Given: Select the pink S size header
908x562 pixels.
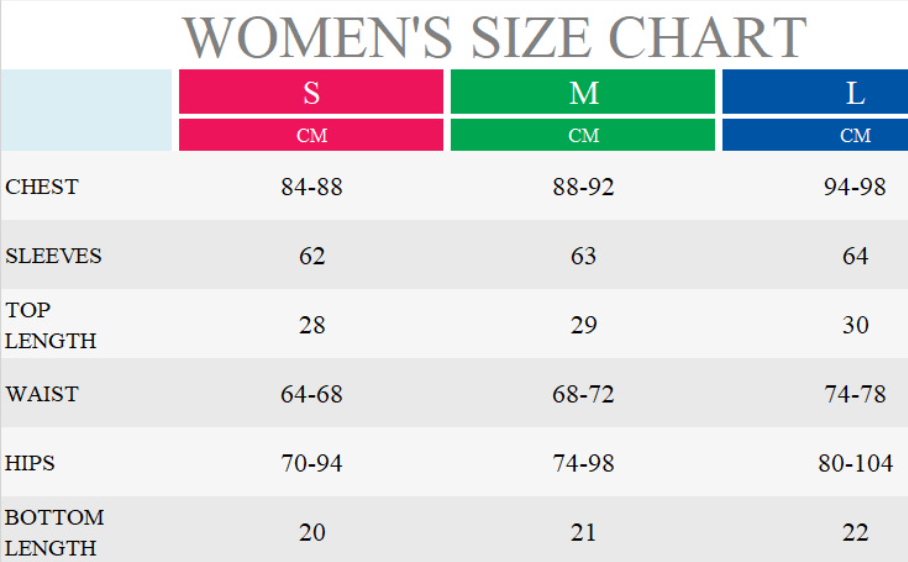Looking at the screenshot, I should [311, 93].
